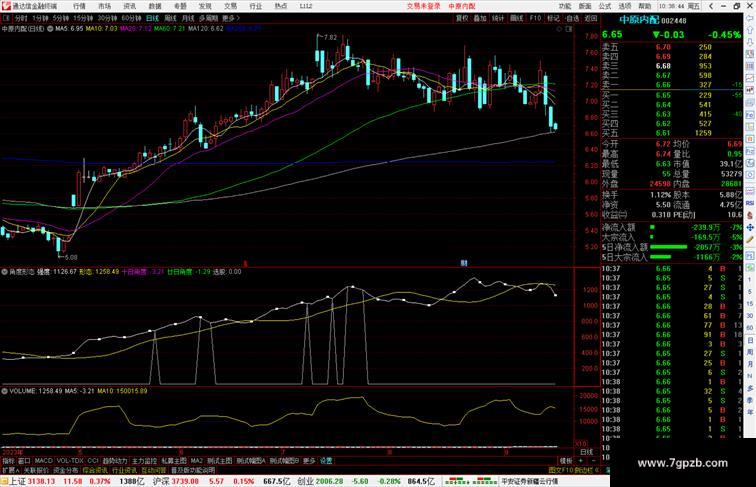Open the 数据 menu
The image size is (756, 487).
coord(155,6)
